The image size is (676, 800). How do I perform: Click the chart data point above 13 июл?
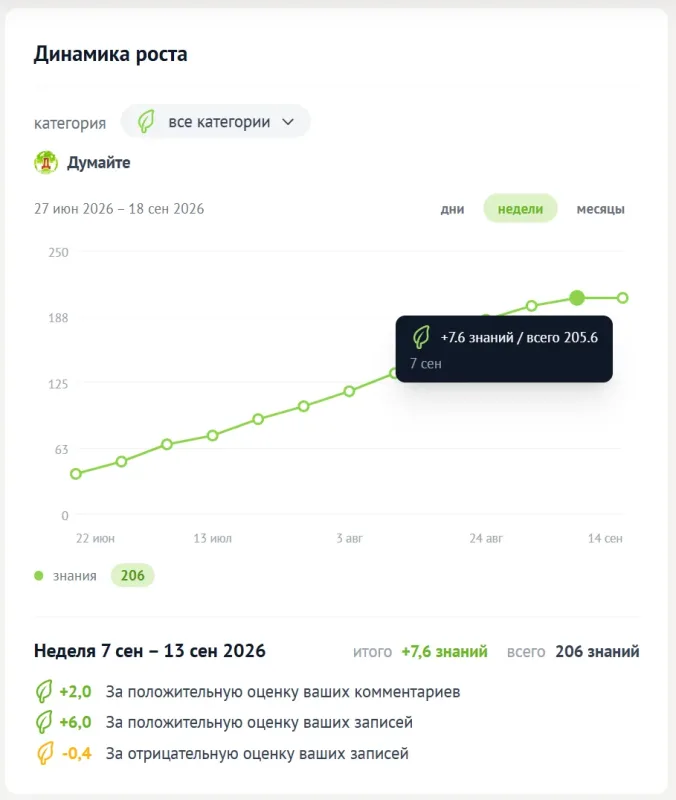(x=213, y=435)
